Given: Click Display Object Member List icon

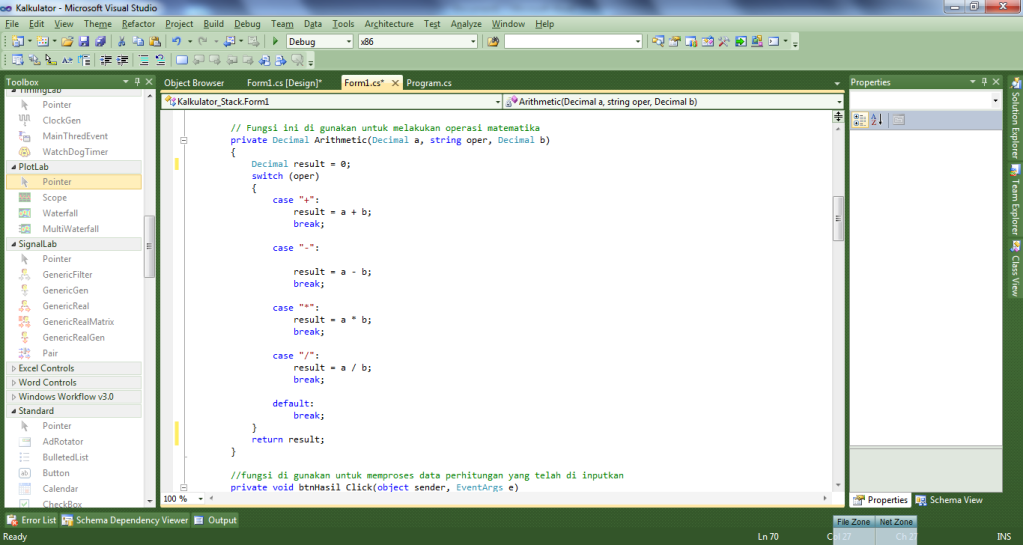Looking at the screenshot, I should tap(18, 60).
